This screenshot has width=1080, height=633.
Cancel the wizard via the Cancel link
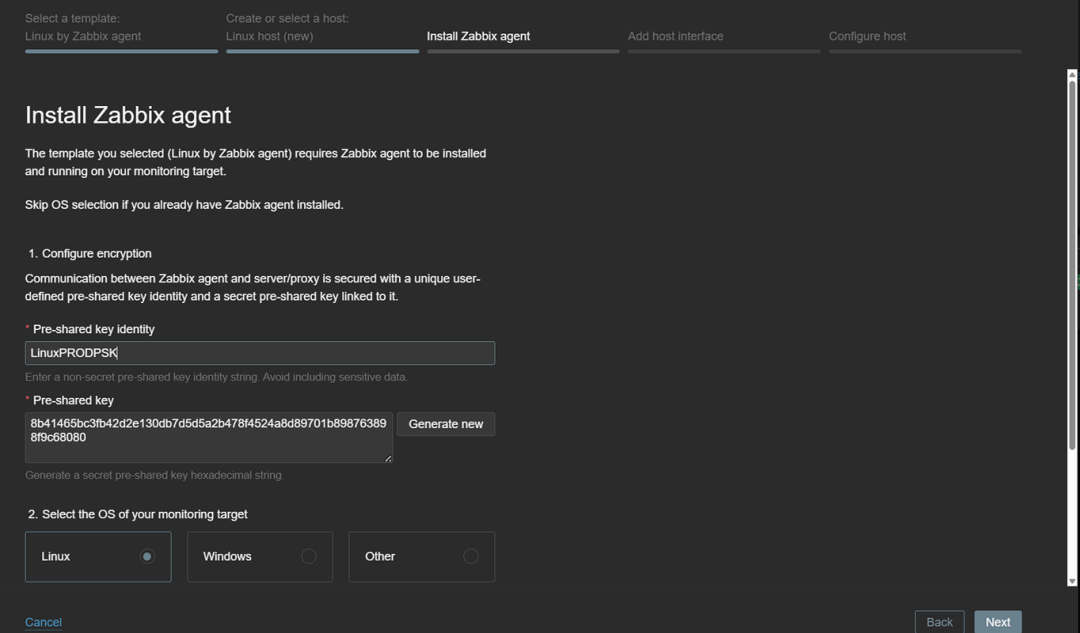43,622
